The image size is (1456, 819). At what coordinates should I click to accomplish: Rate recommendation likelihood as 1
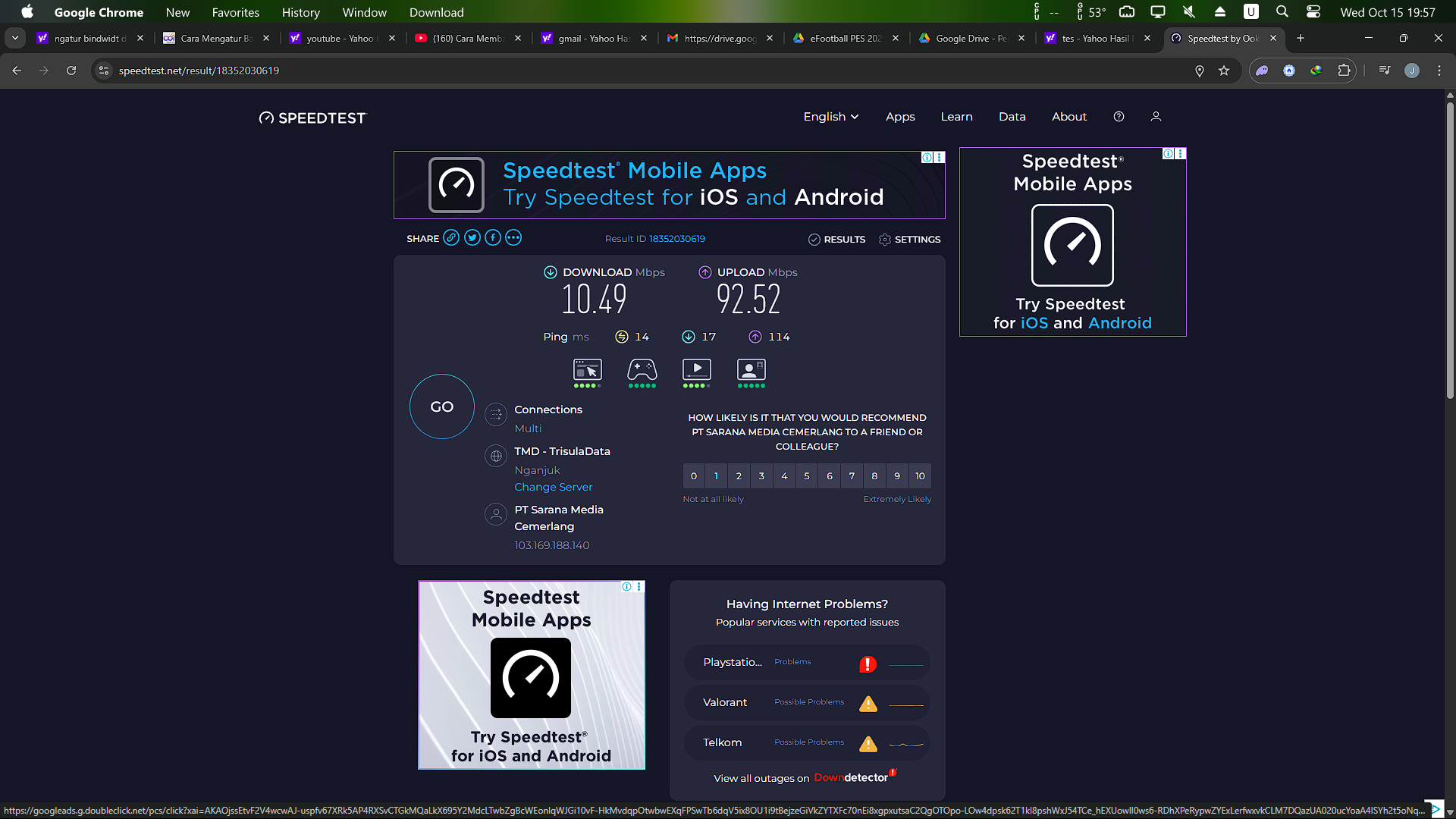[717, 476]
